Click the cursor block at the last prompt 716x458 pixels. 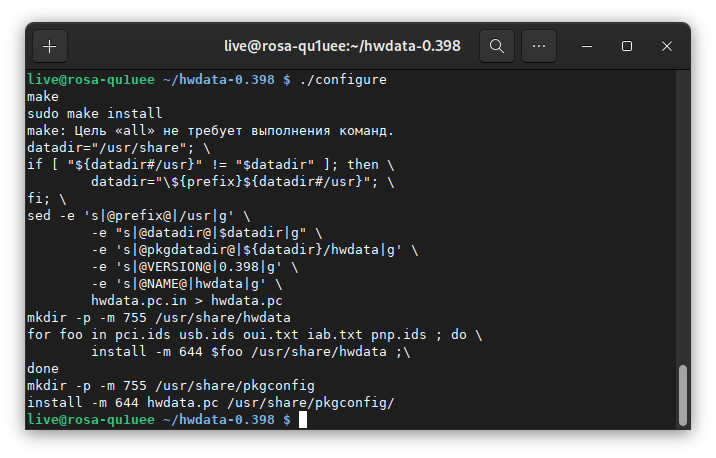point(303,420)
